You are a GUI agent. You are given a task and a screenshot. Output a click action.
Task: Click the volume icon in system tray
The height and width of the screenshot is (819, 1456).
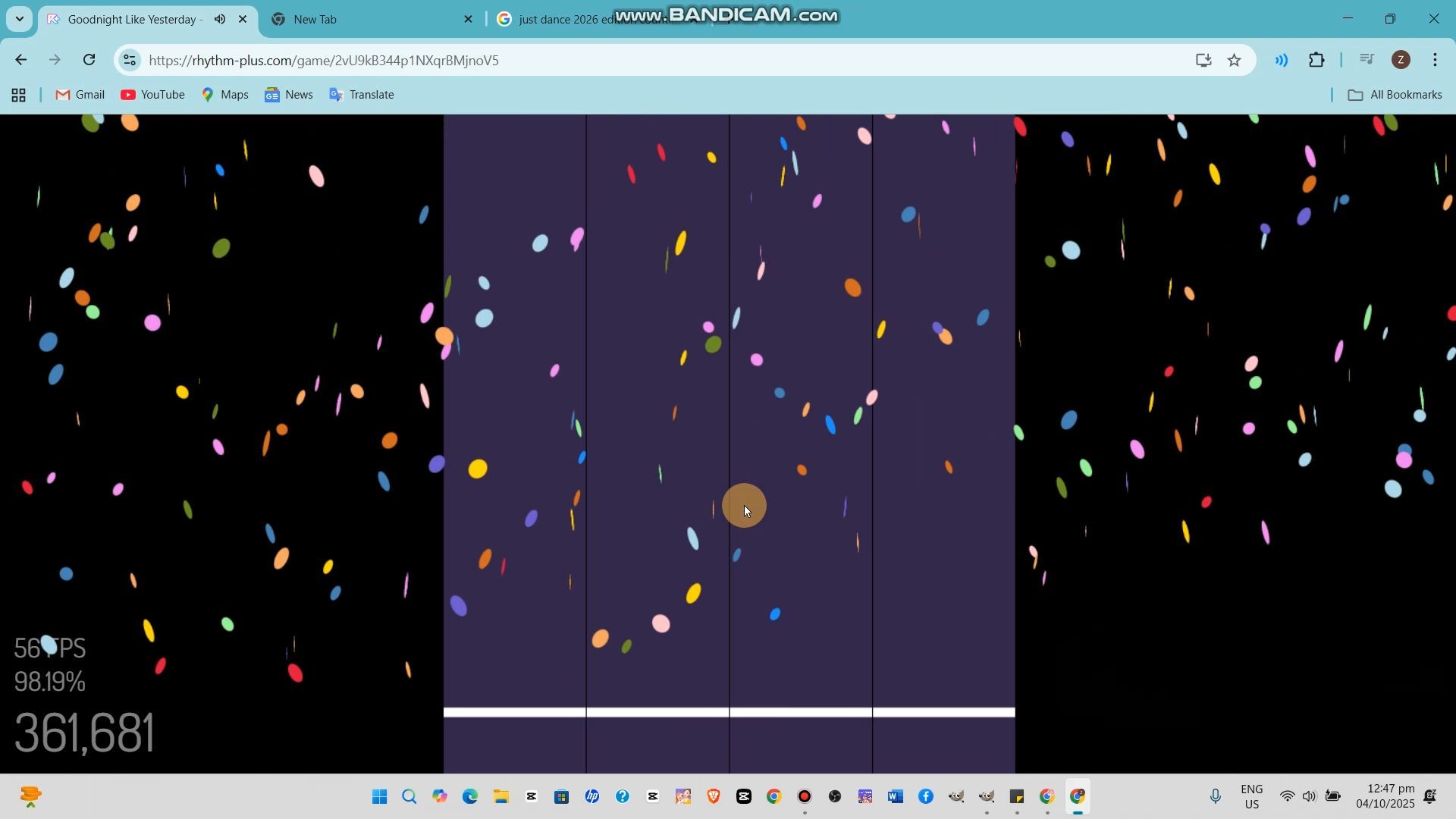pyautogui.click(x=1309, y=796)
